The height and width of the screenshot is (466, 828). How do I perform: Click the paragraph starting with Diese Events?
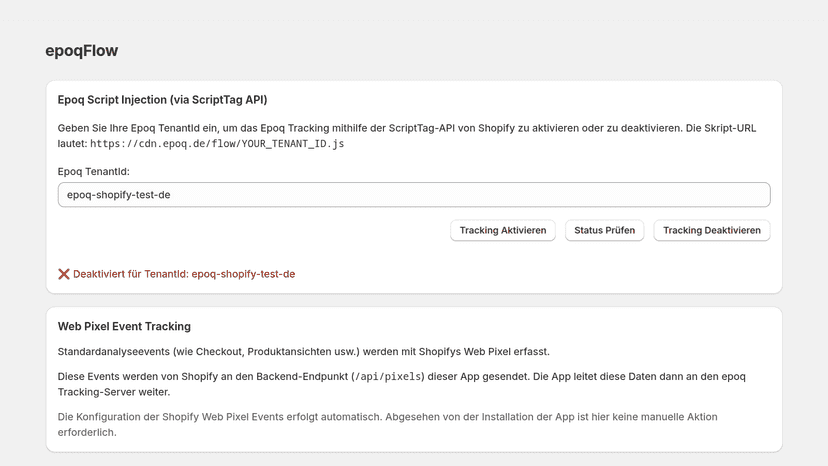pos(401,384)
